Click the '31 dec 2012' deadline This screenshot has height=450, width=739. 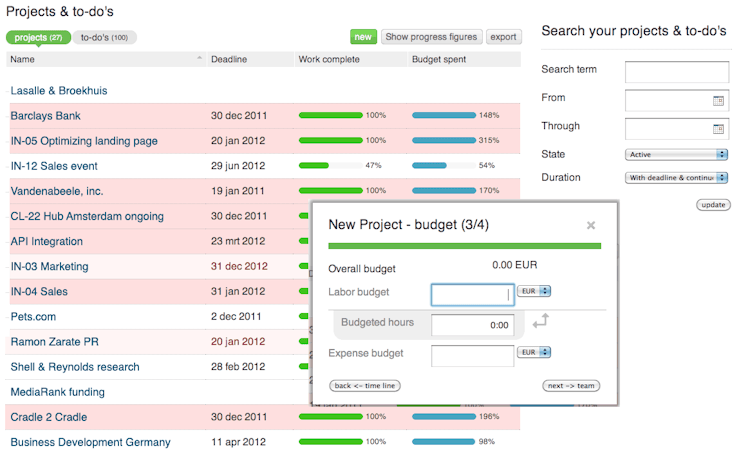pos(239,266)
